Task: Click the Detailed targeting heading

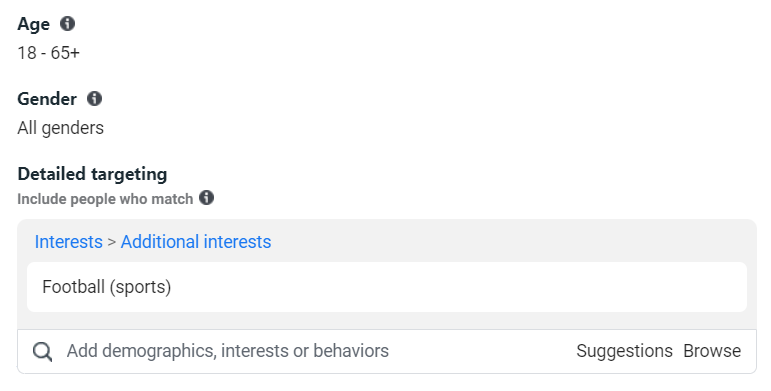Action: click(92, 174)
